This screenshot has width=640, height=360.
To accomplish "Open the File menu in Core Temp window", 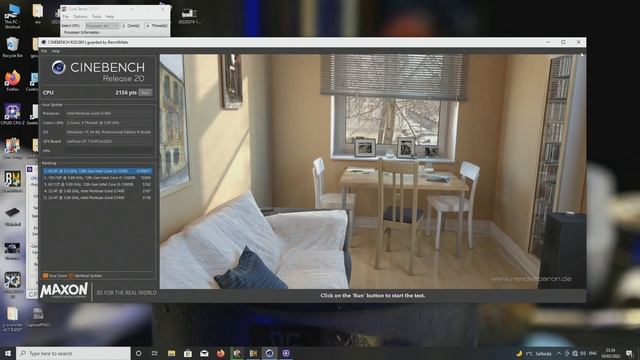I will 66,17.
